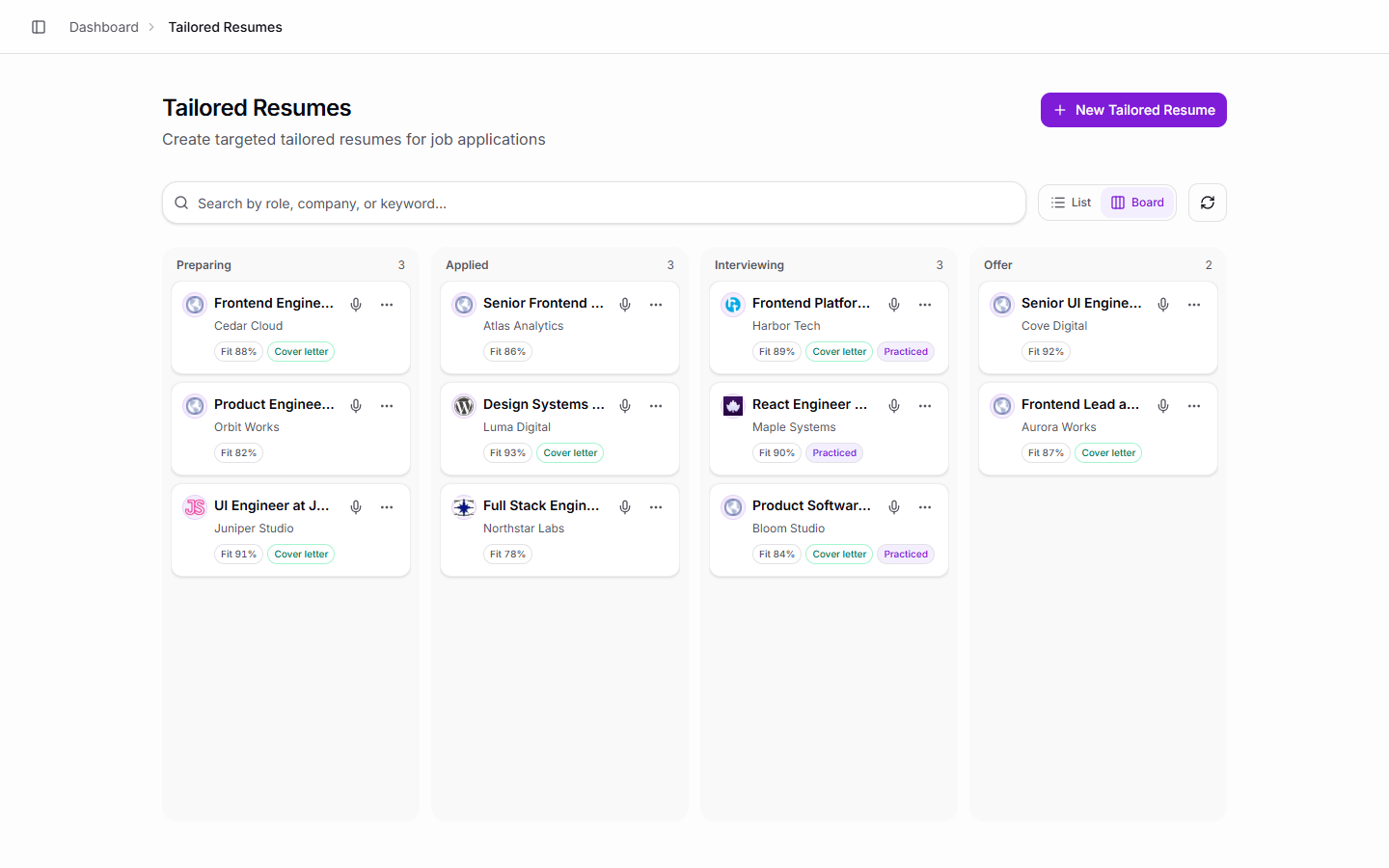Viewport: 1389px width, 868px height.
Task: Click the Maple Systems purple logo
Action: click(733, 406)
